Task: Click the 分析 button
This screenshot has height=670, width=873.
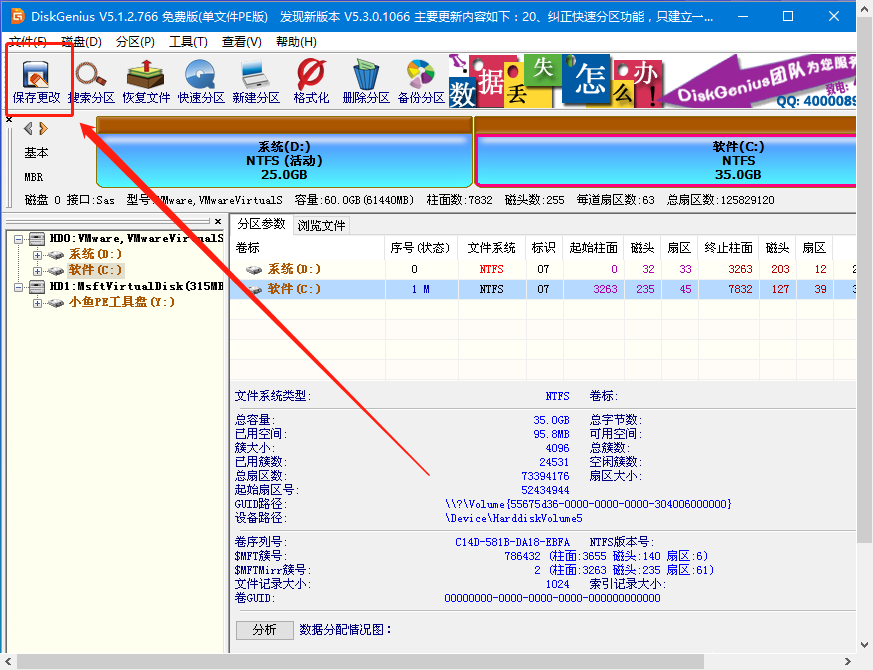Action: [x=264, y=630]
